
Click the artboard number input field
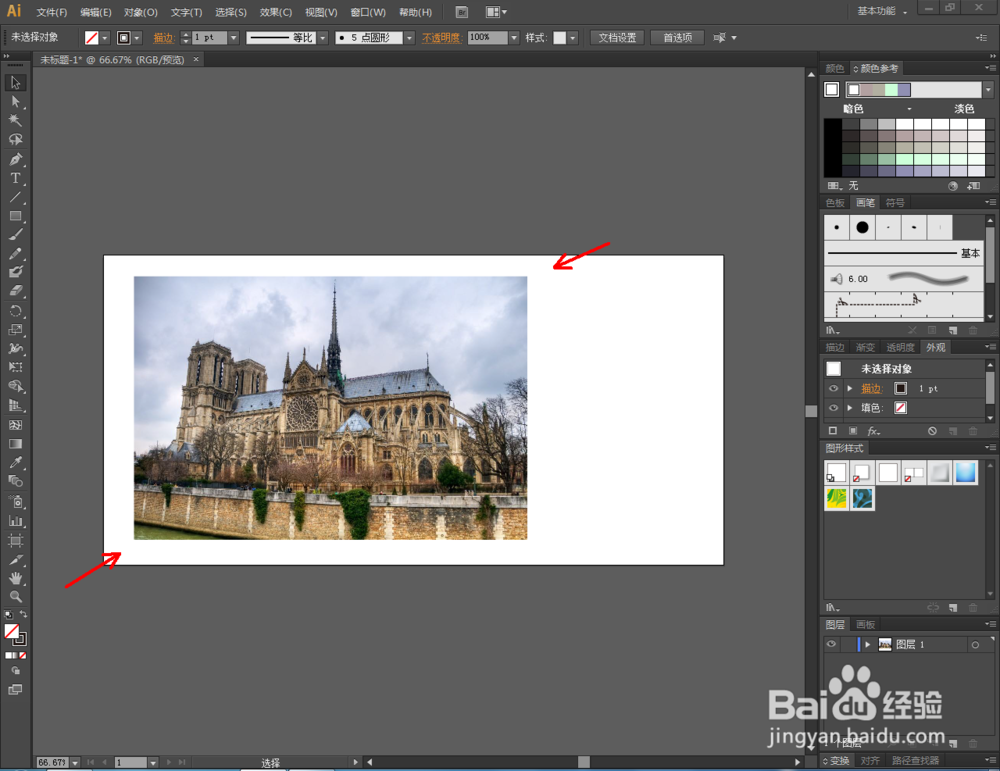click(x=131, y=762)
